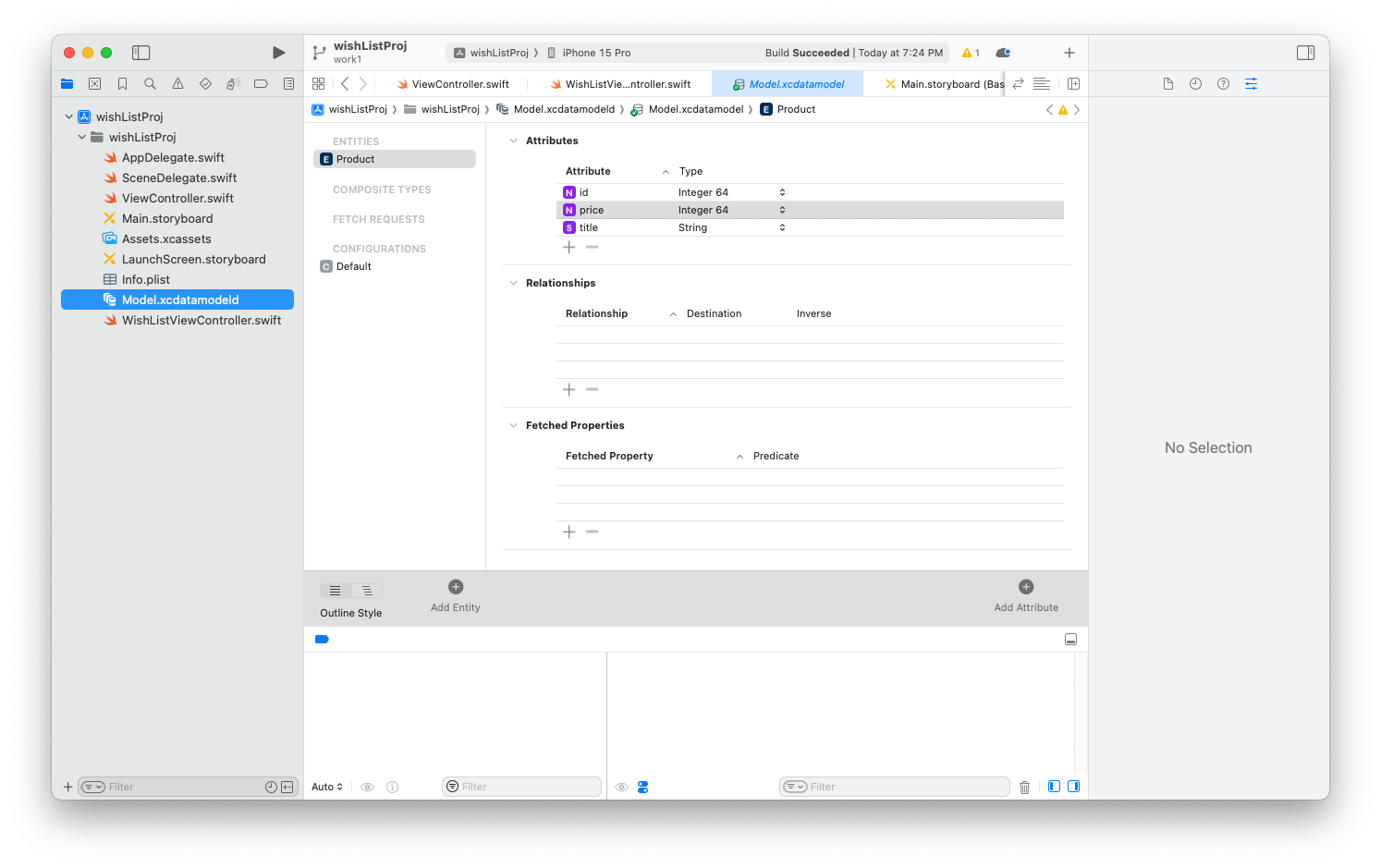Collapse the wishListProj folder group
1381x868 pixels.
[x=81, y=137]
